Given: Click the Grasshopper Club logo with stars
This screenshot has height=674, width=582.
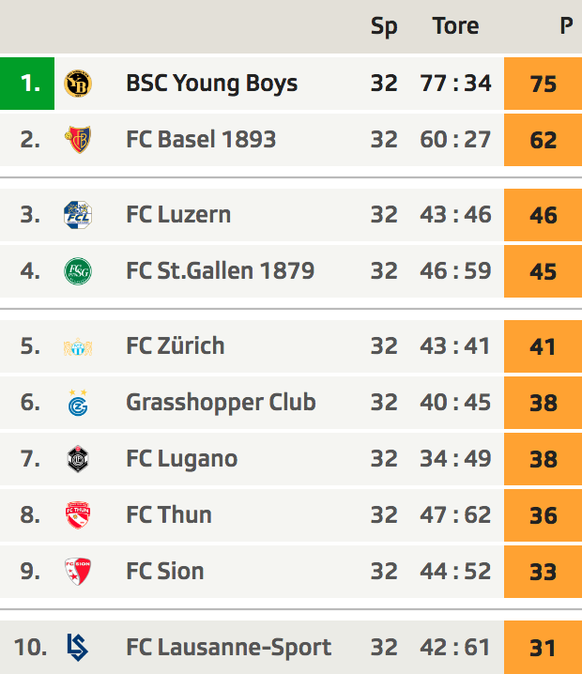Looking at the screenshot, I should (78, 403).
